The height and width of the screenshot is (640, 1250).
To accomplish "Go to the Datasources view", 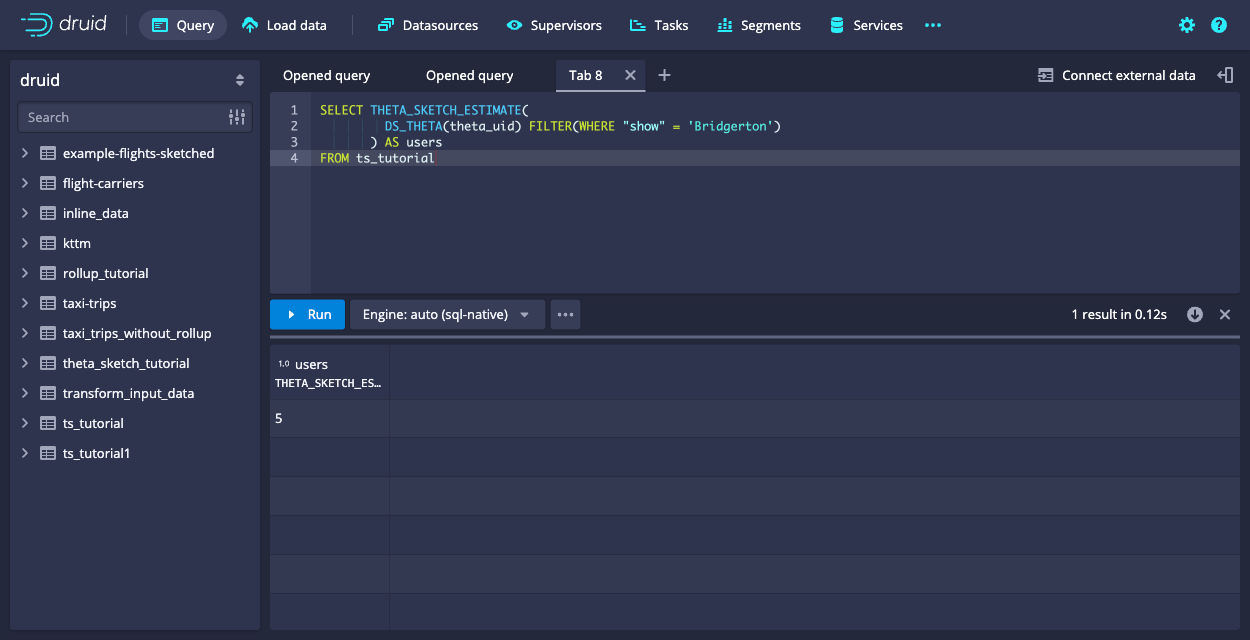I will (x=428, y=25).
